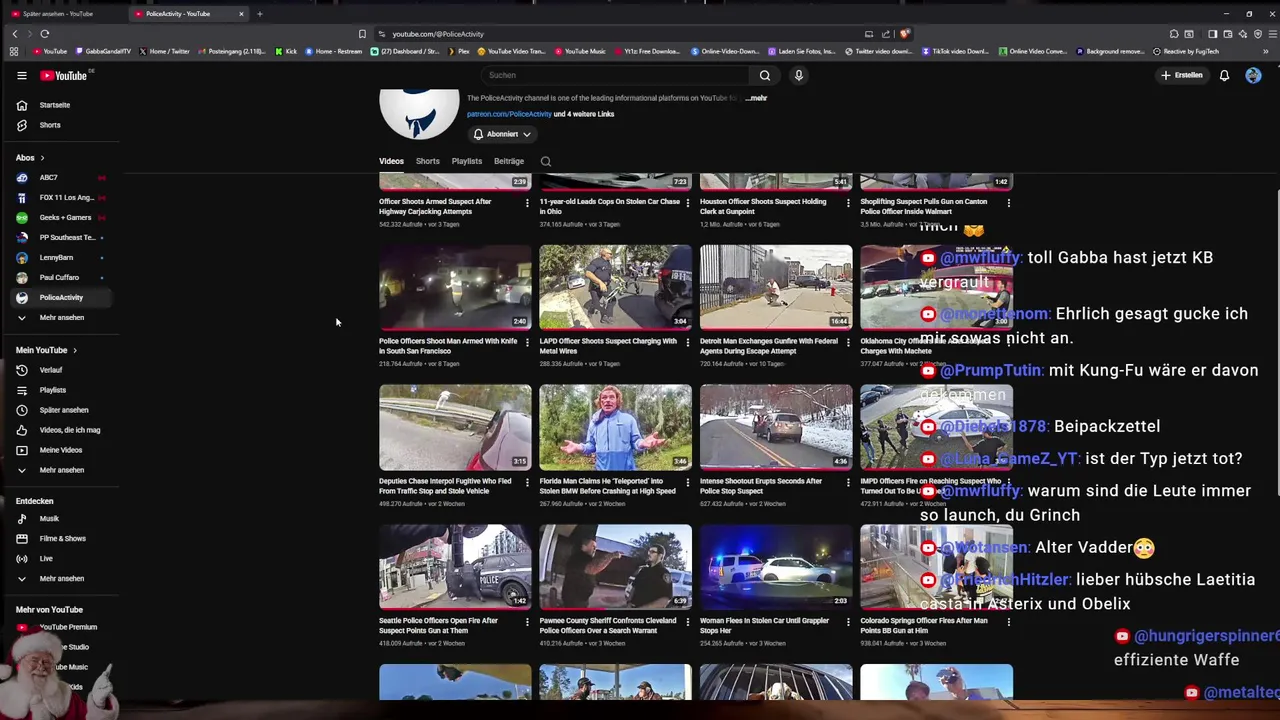Click the Erstellen create button
This screenshot has width=1280, height=720.
(x=1181, y=75)
